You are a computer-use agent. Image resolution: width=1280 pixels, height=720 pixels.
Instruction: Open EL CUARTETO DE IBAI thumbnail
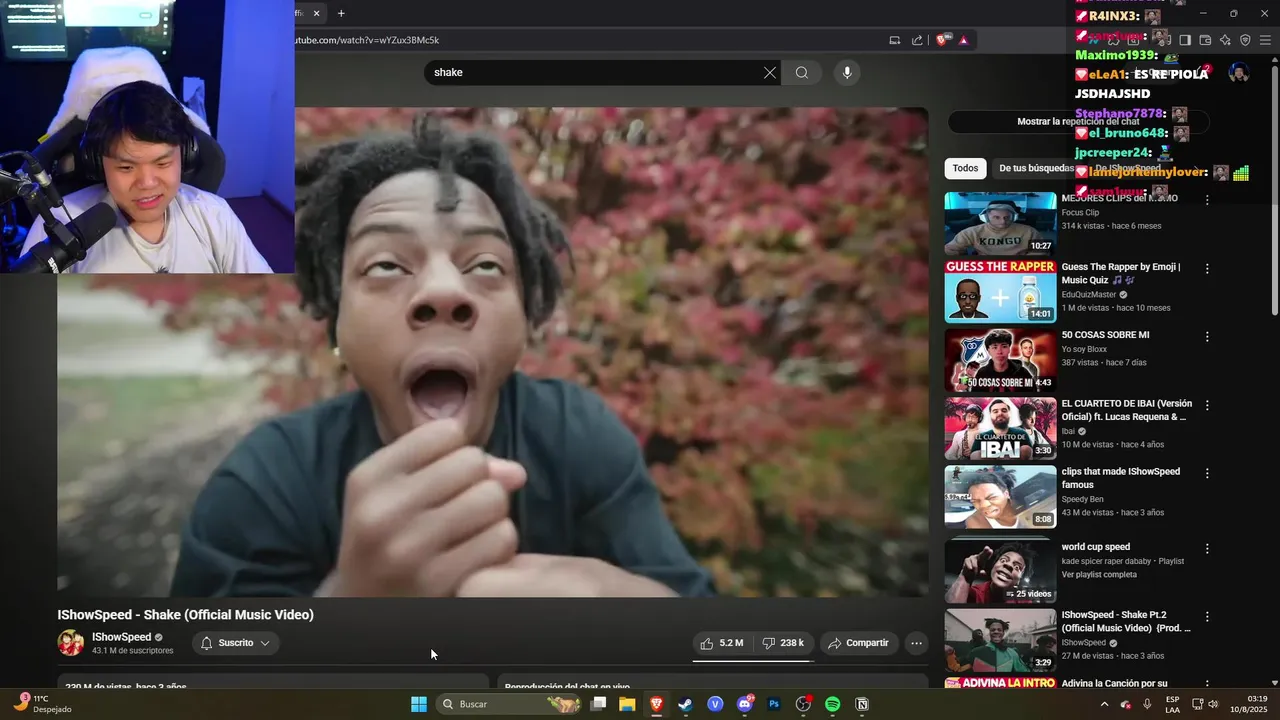point(1000,428)
